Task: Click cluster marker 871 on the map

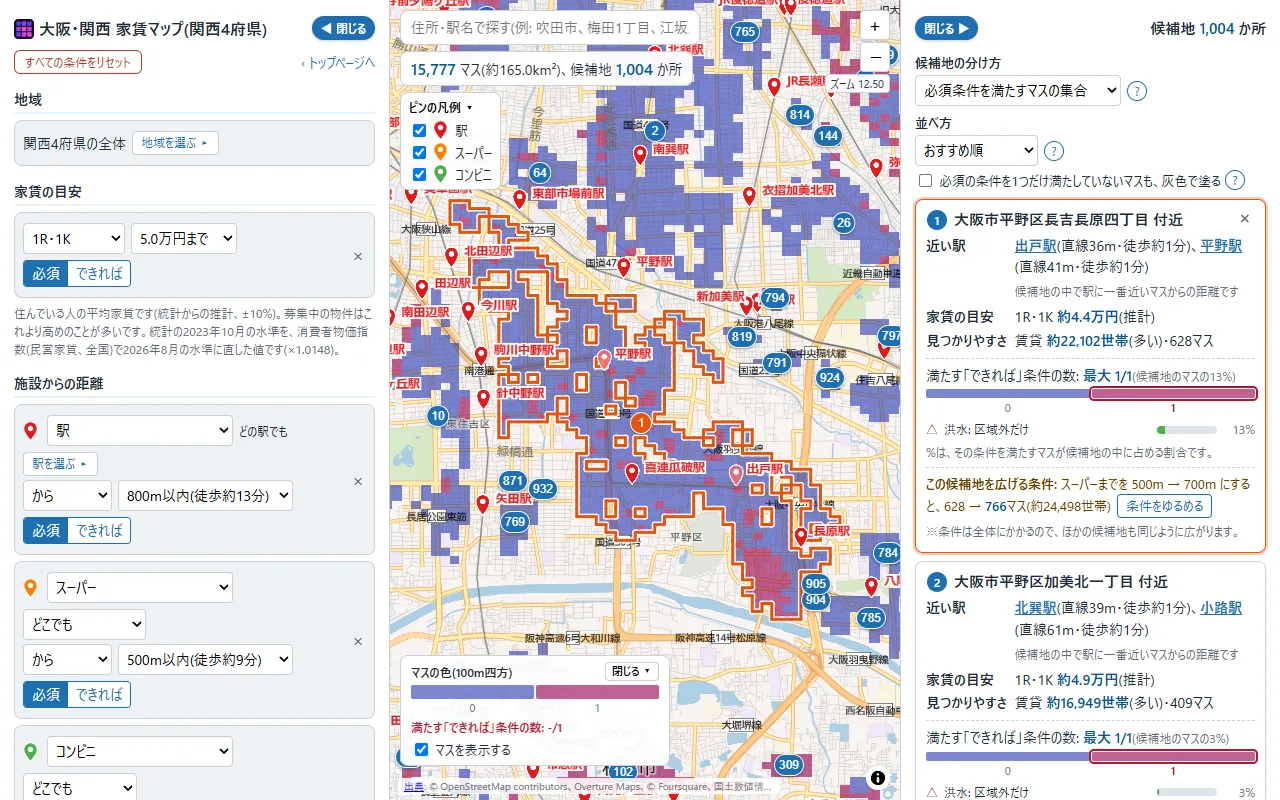Action: [x=513, y=480]
